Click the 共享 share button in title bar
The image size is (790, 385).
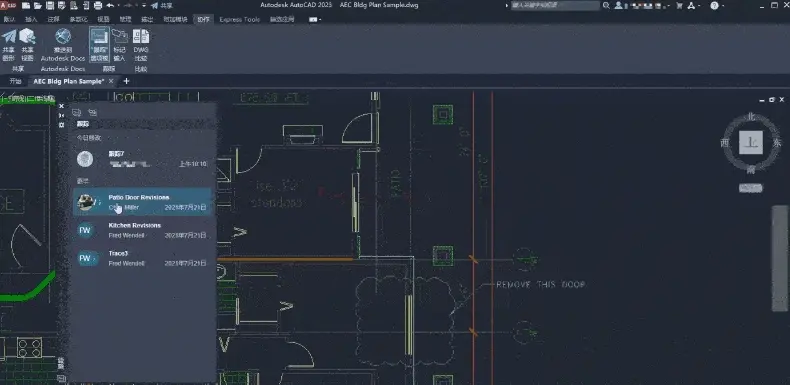click(161, 6)
